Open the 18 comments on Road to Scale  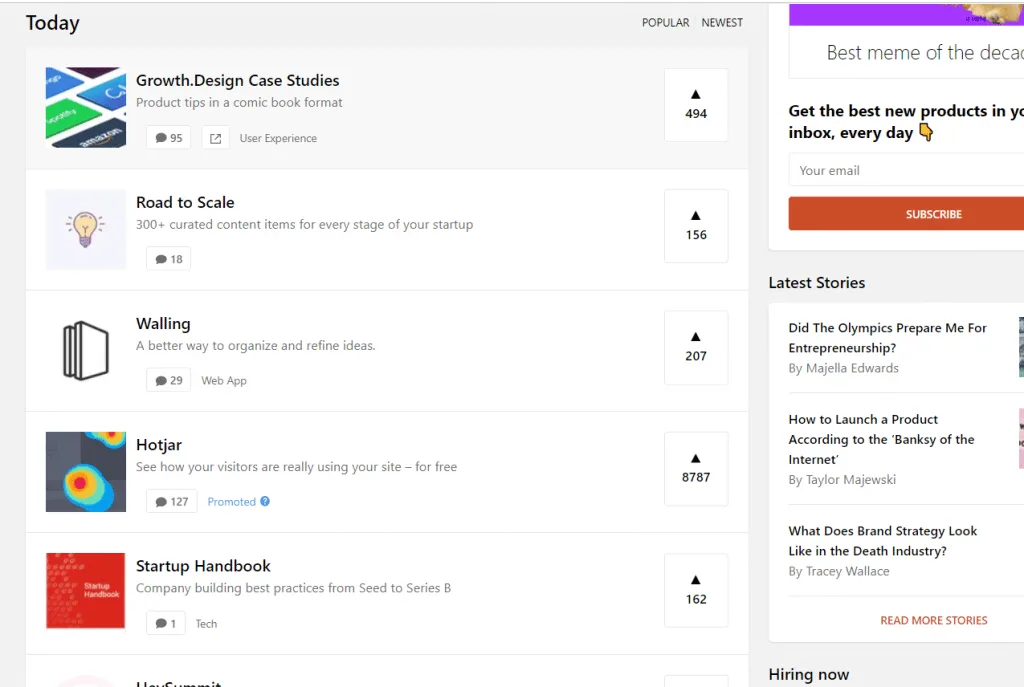168,259
